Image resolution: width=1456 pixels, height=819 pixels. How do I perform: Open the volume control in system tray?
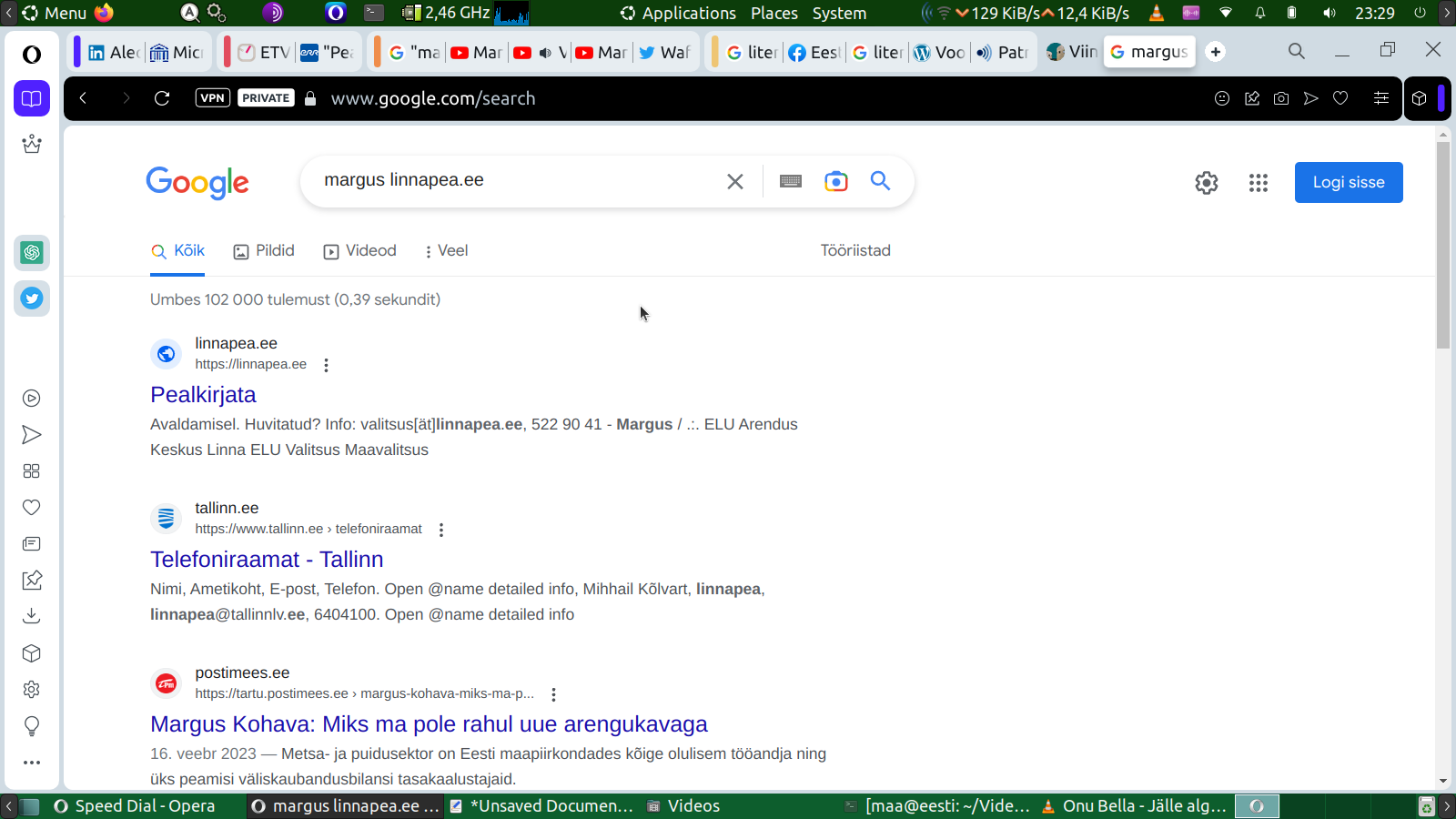tap(1330, 14)
